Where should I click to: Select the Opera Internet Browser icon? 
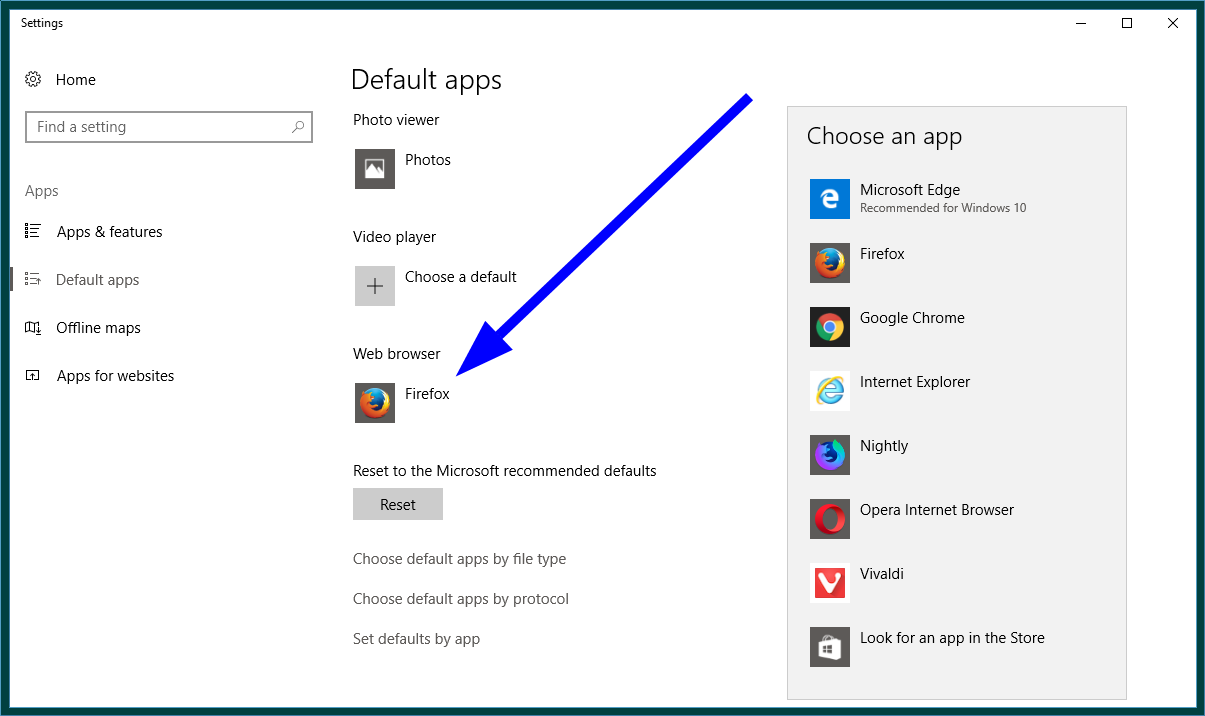coord(830,519)
